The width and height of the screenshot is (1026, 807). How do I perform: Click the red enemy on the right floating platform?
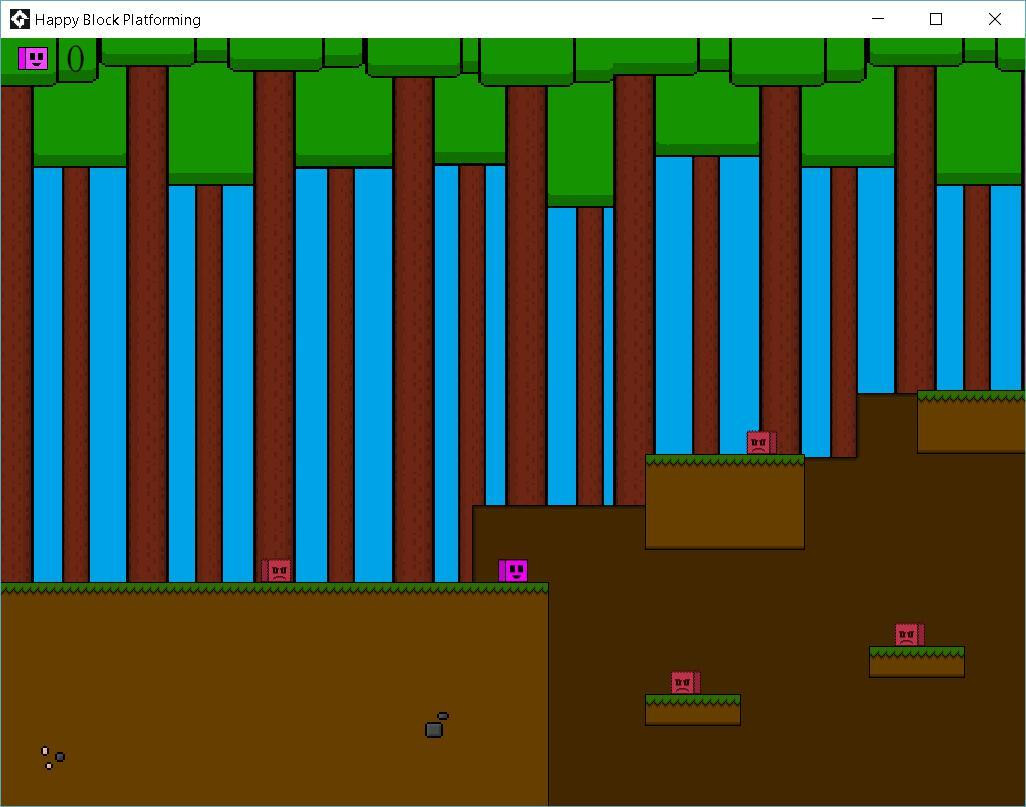[910, 635]
